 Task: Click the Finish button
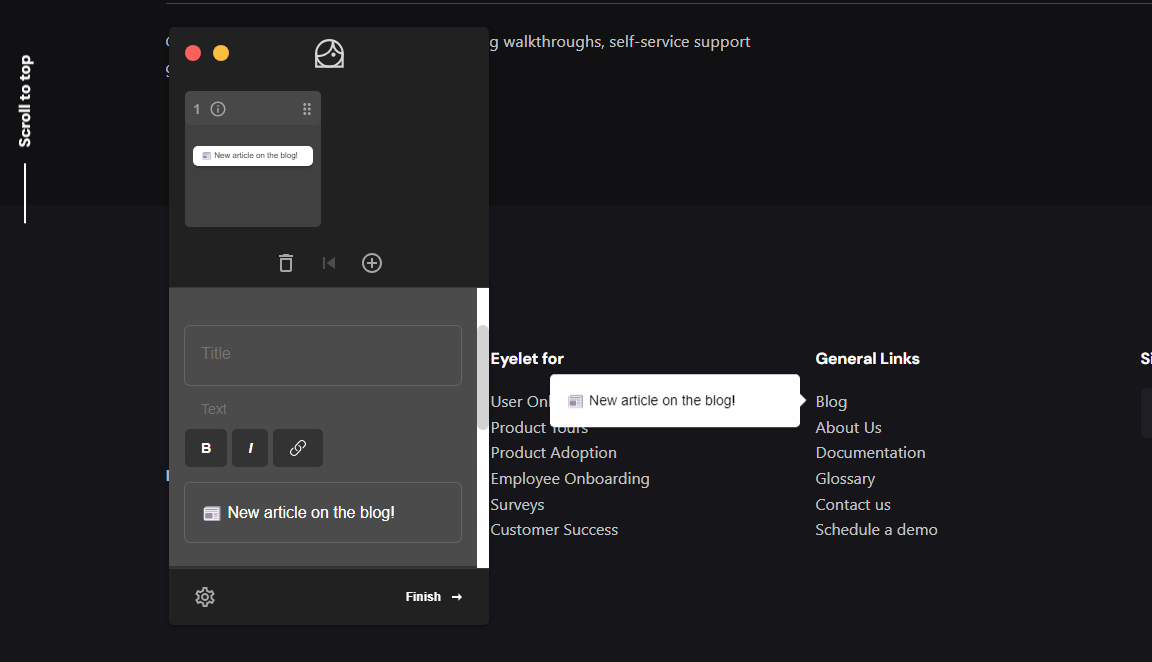click(x=433, y=597)
